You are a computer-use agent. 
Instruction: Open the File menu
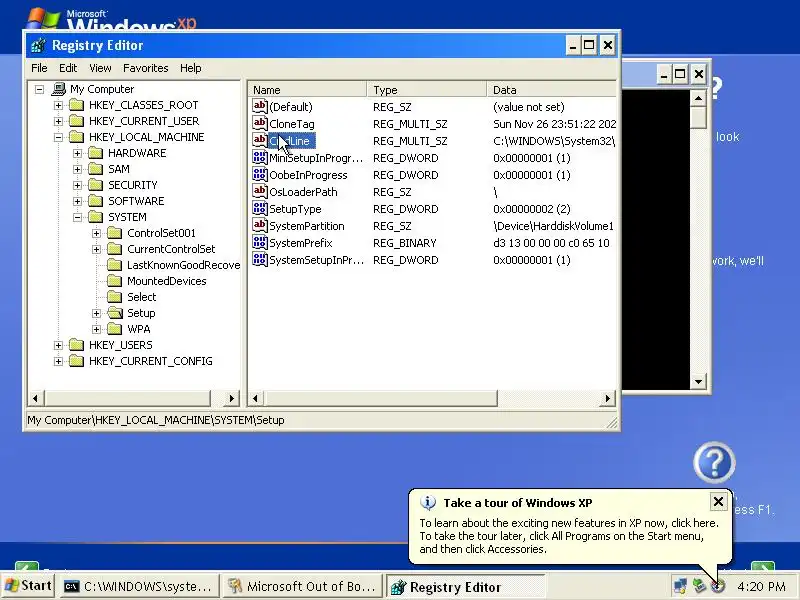coord(39,68)
